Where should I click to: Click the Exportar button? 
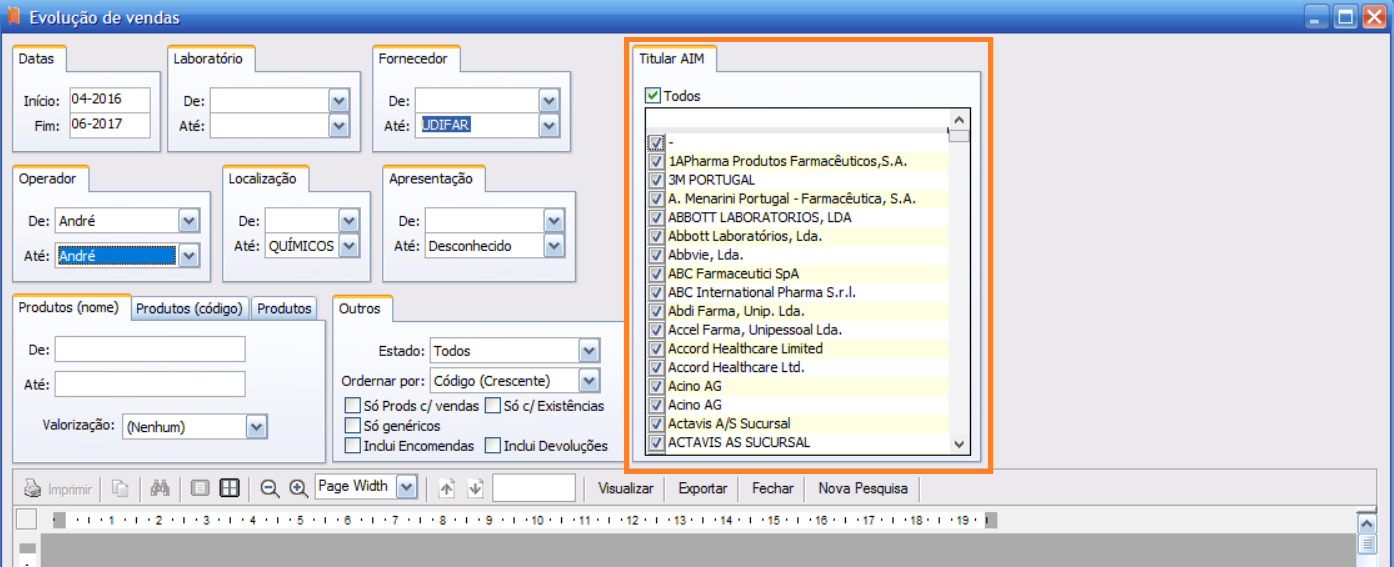pos(703,489)
